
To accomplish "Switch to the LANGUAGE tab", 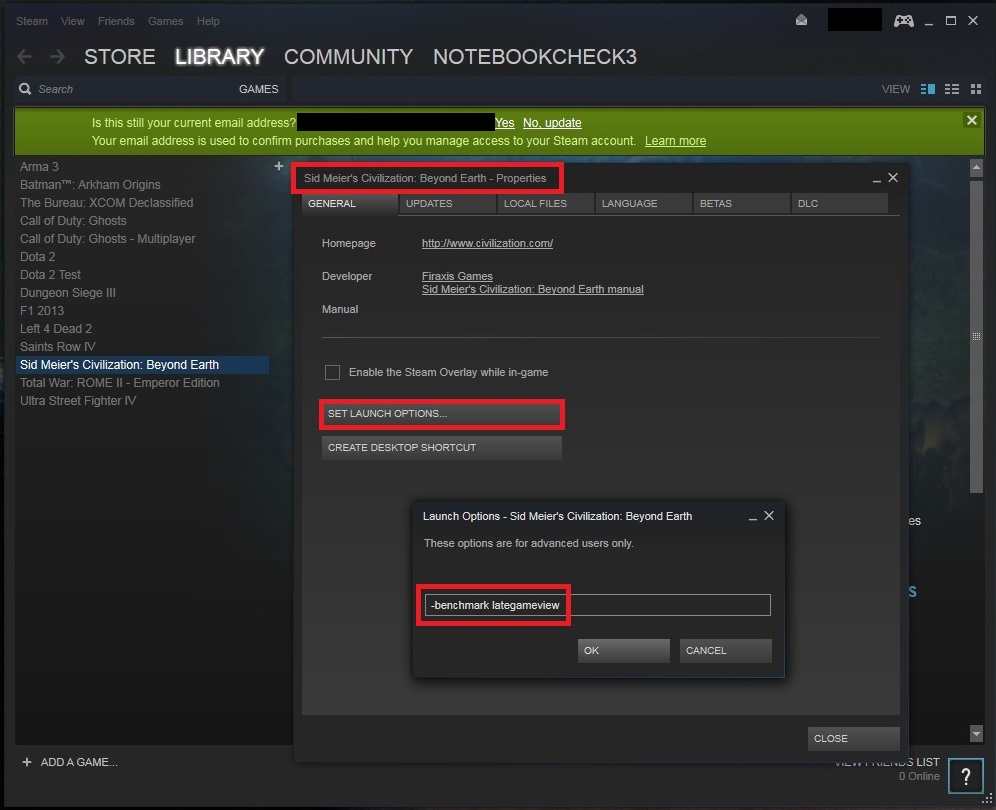I will [x=643, y=203].
